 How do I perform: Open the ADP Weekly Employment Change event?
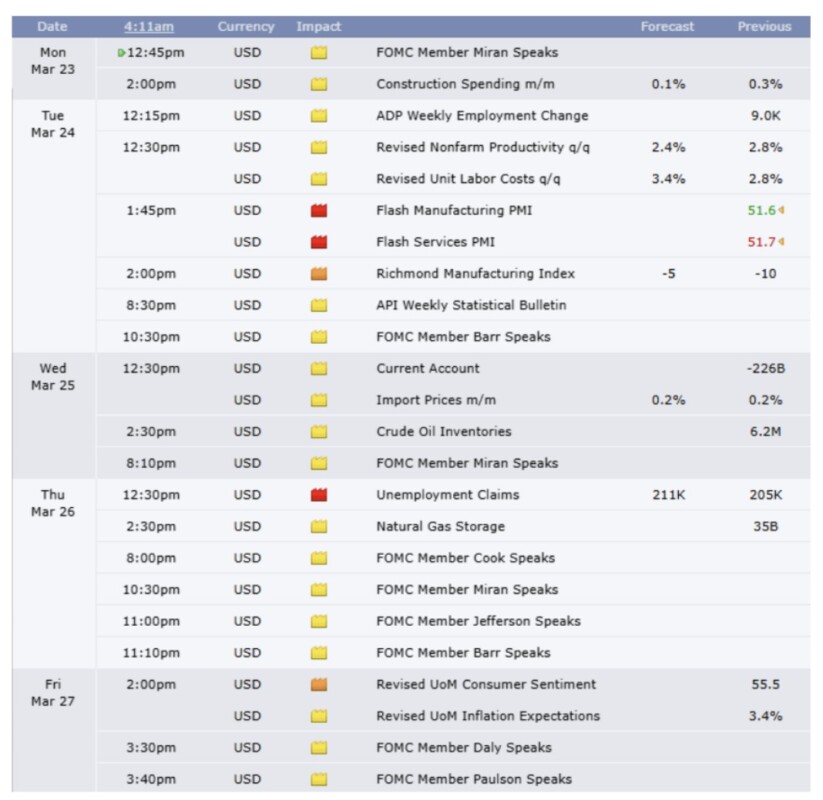482,116
